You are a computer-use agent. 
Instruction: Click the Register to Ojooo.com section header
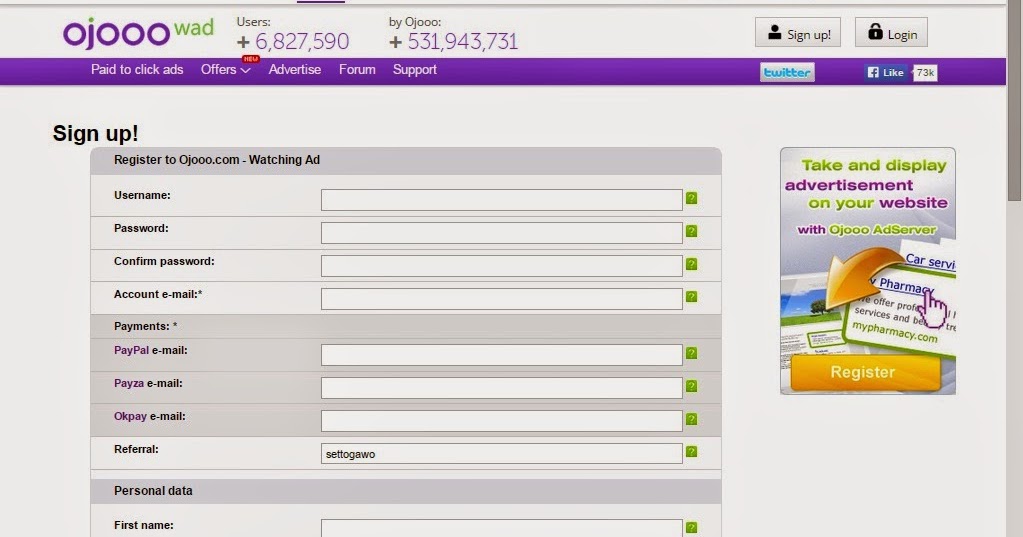coord(406,161)
